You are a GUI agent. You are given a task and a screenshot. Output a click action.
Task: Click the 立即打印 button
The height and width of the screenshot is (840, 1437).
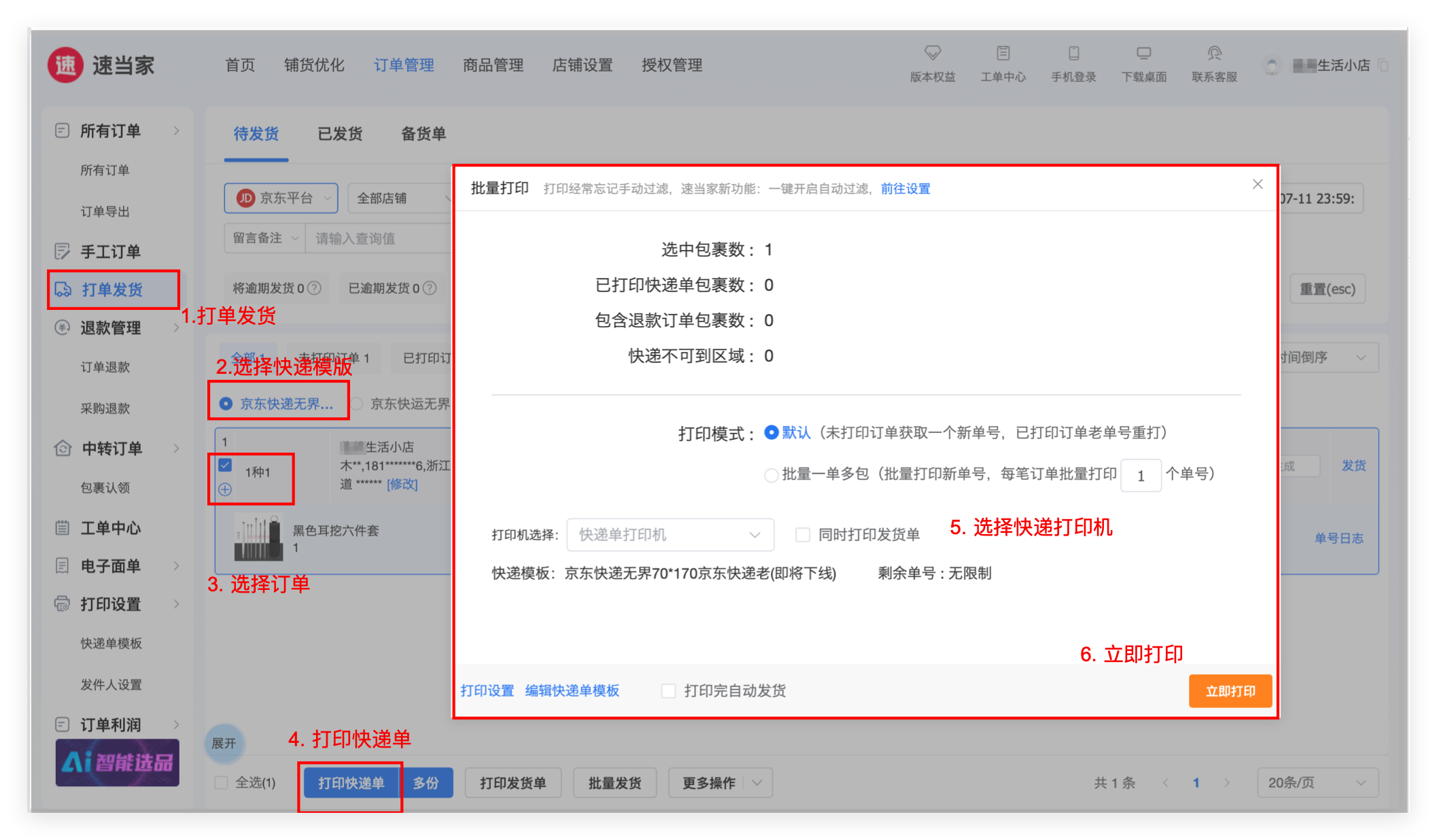point(1230,691)
